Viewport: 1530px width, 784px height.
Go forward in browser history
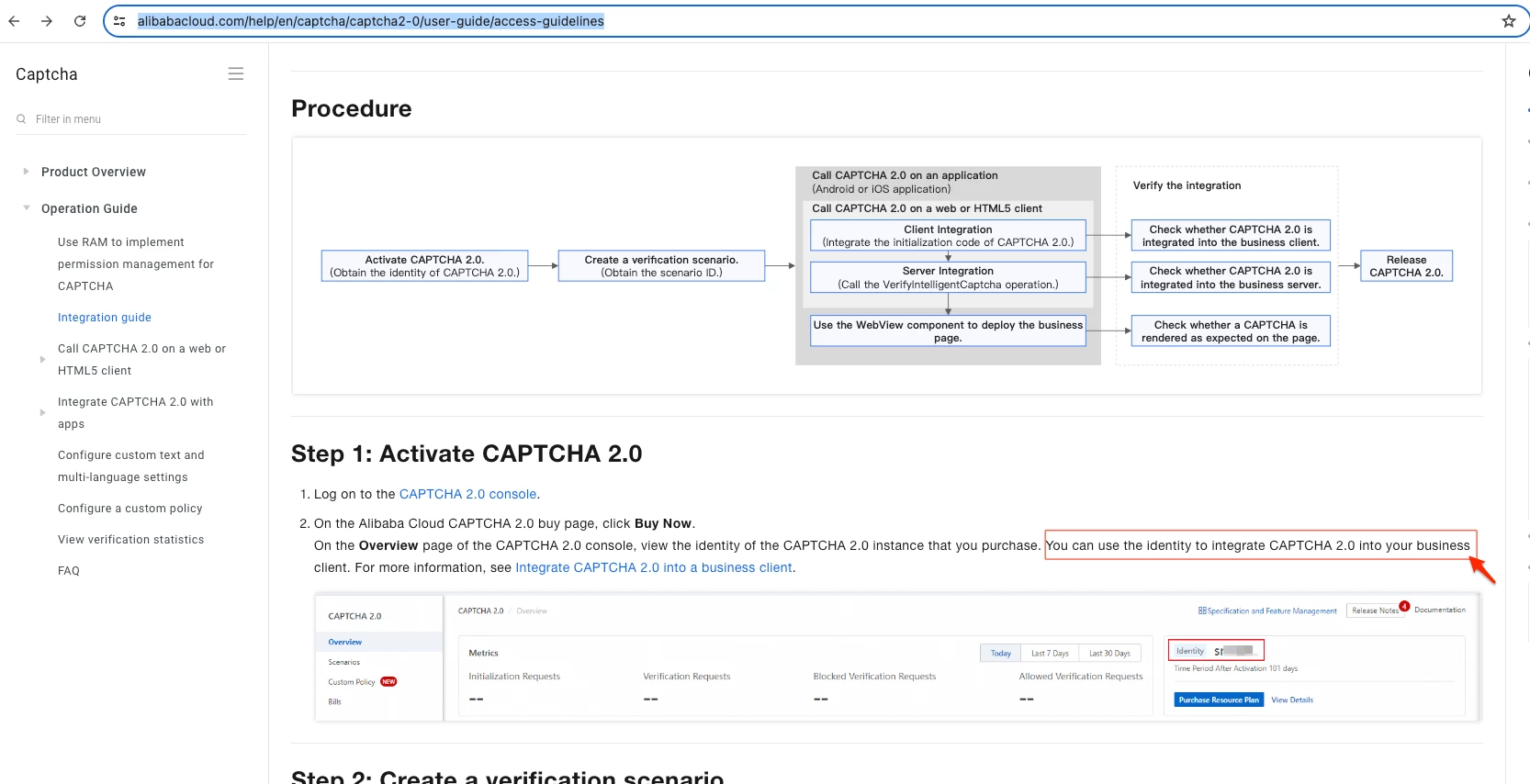tap(47, 21)
